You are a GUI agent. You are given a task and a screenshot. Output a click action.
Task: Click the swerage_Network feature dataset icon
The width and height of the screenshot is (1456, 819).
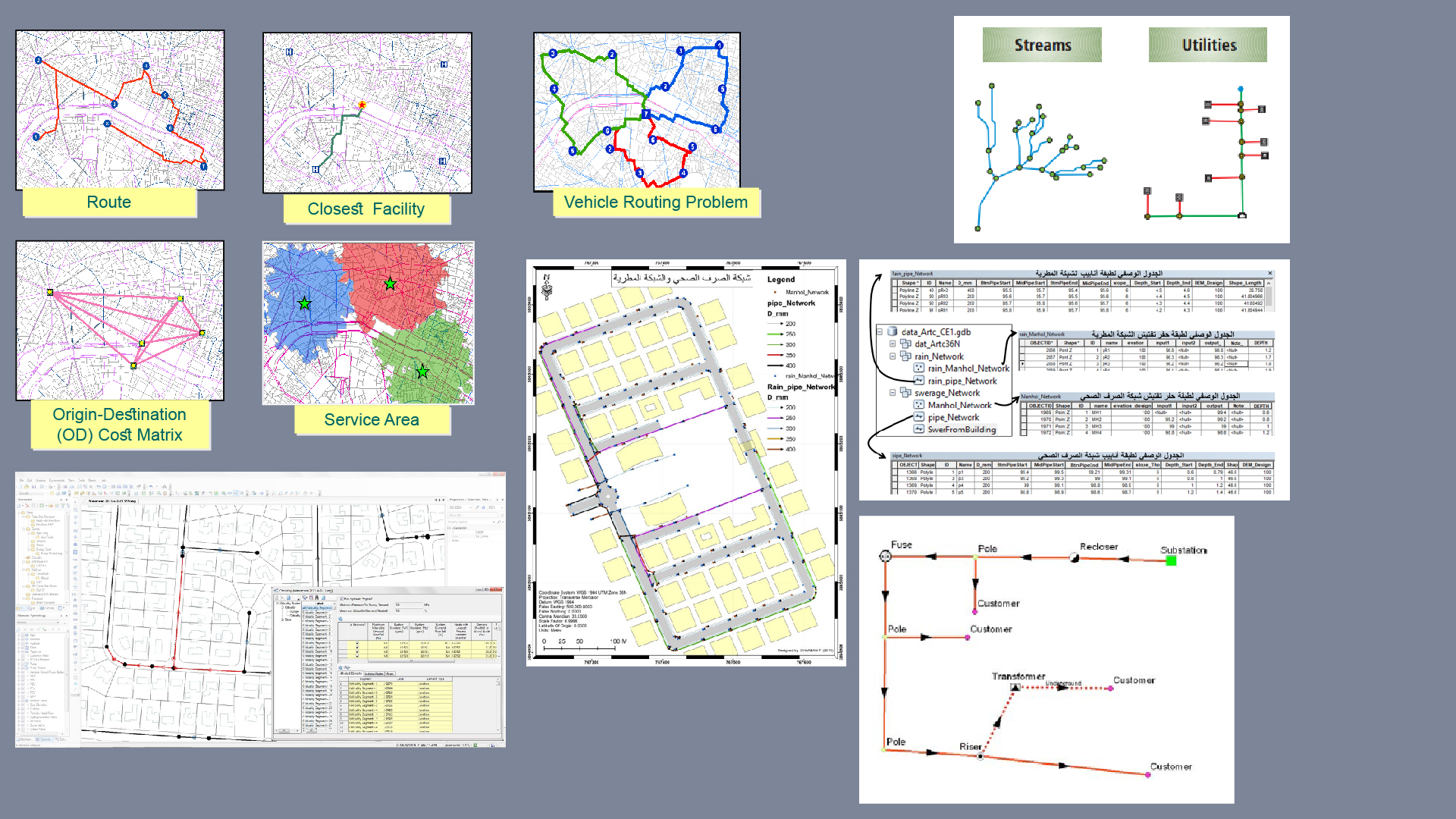click(905, 393)
